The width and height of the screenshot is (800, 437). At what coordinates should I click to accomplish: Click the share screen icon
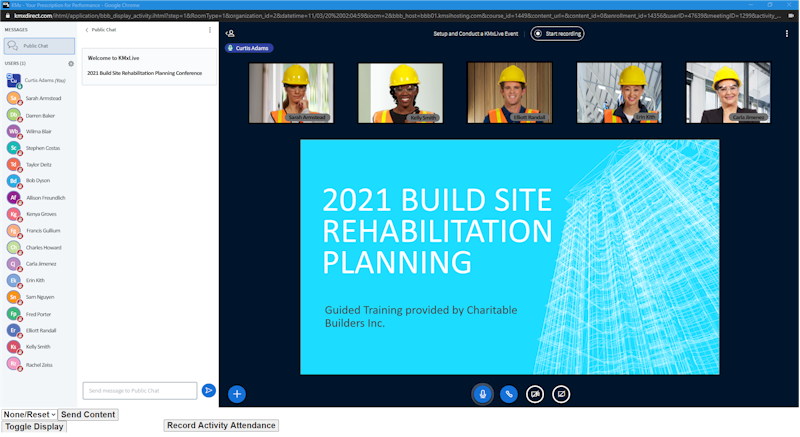click(561, 394)
